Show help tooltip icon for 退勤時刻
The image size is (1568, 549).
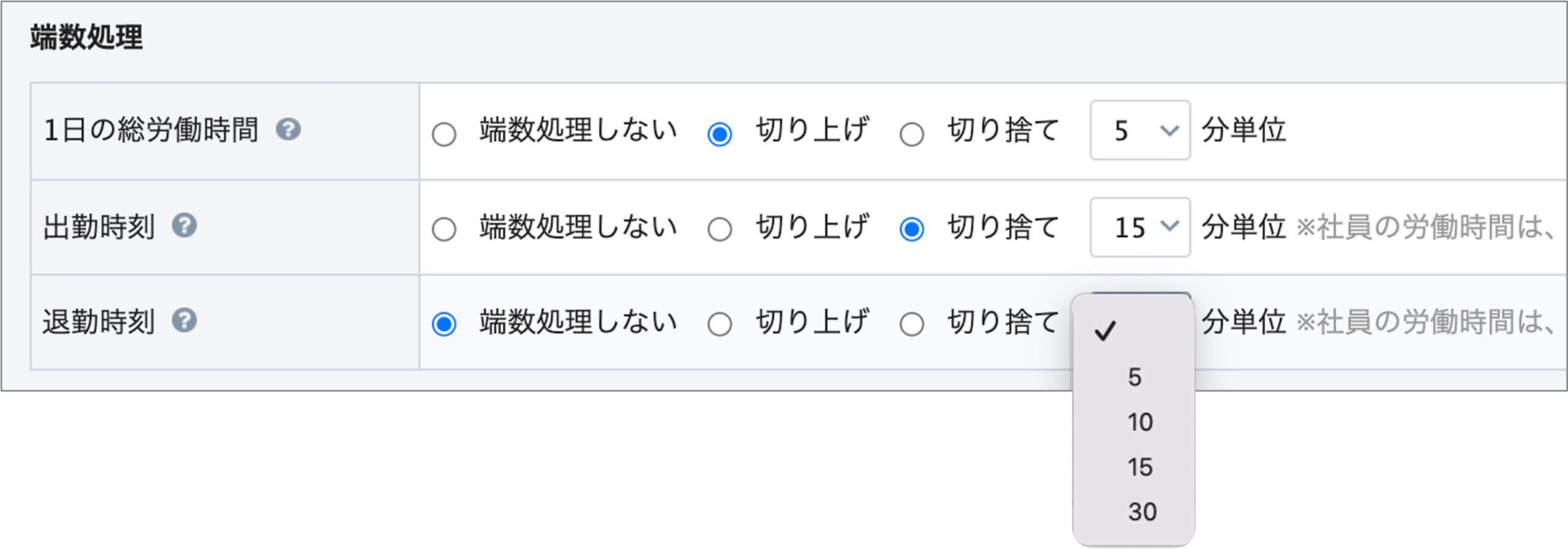(184, 320)
